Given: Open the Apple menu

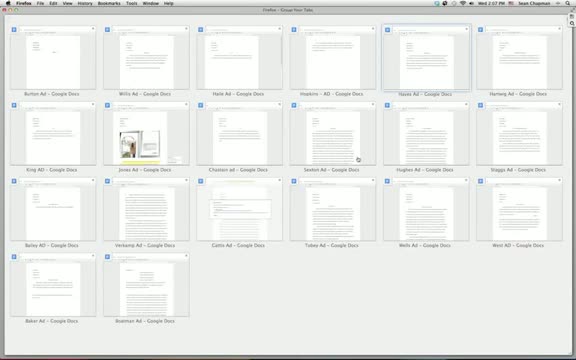Looking at the screenshot, I should 8,3.
